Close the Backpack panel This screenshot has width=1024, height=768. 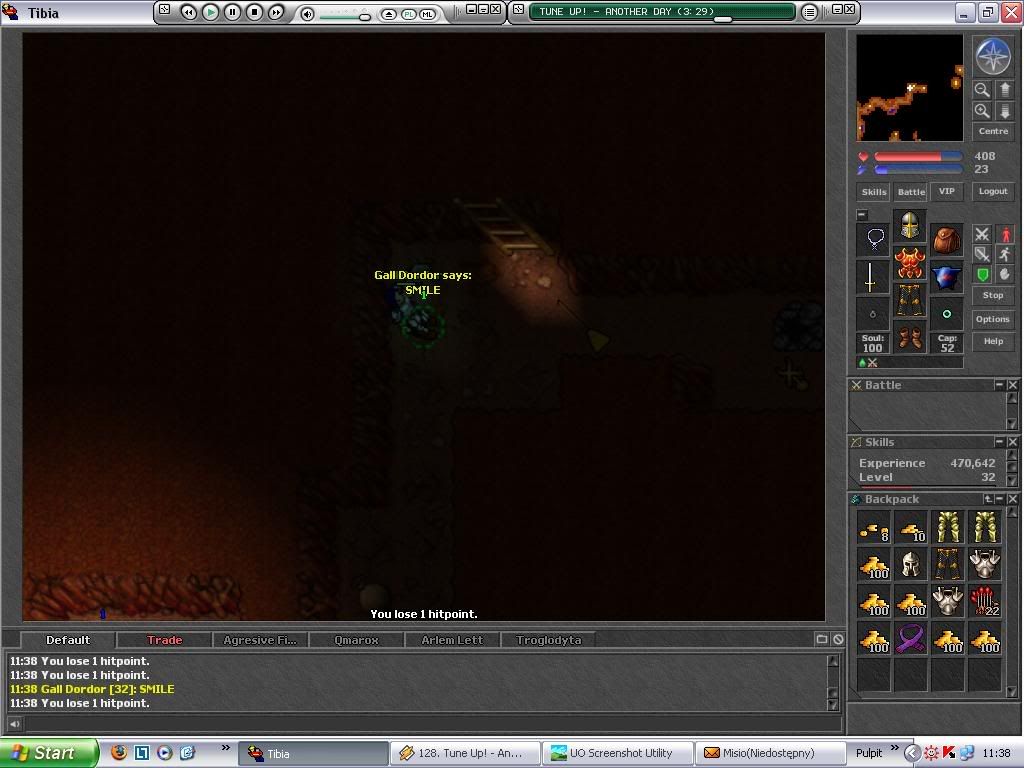pos(1012,499)
